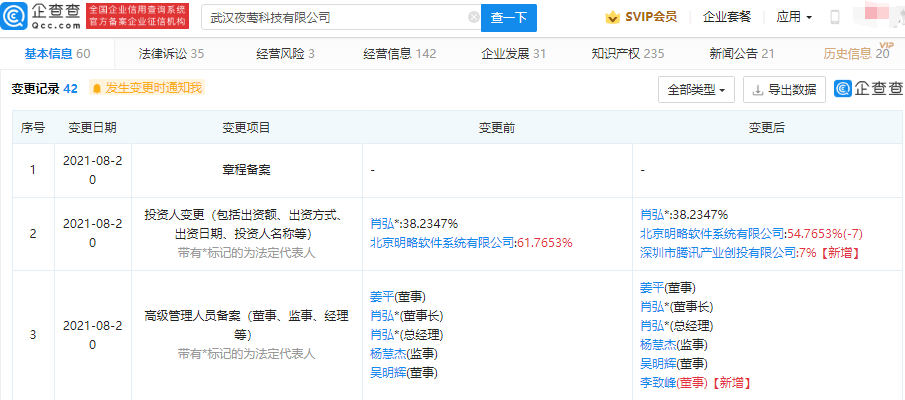The height and width of the screenshot is (400, 905).
Task: Open 杨慧杰 link in 变更后 column
Action: (658, 345)
